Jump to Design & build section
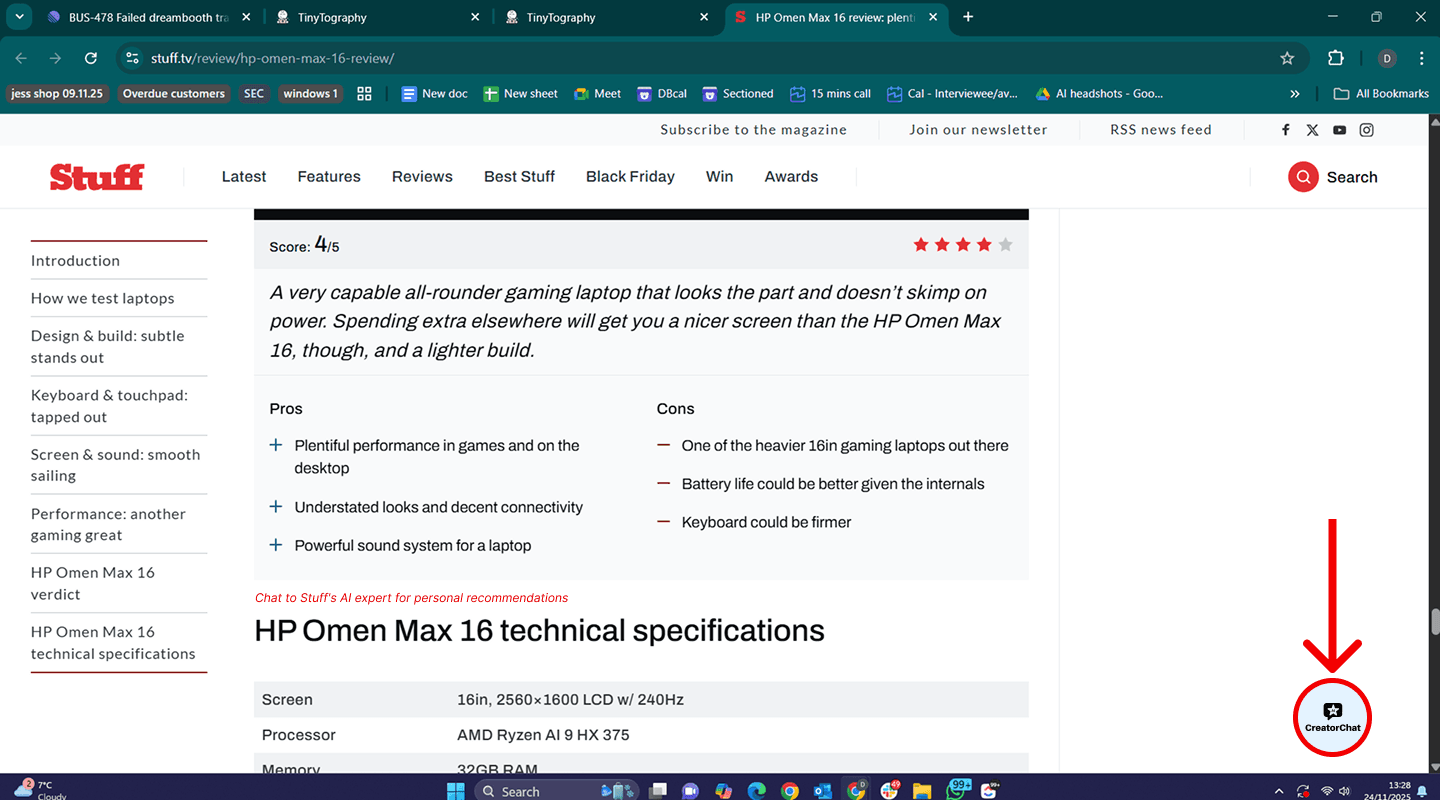This screenshot has width=1440, height=800. (108, 347)
